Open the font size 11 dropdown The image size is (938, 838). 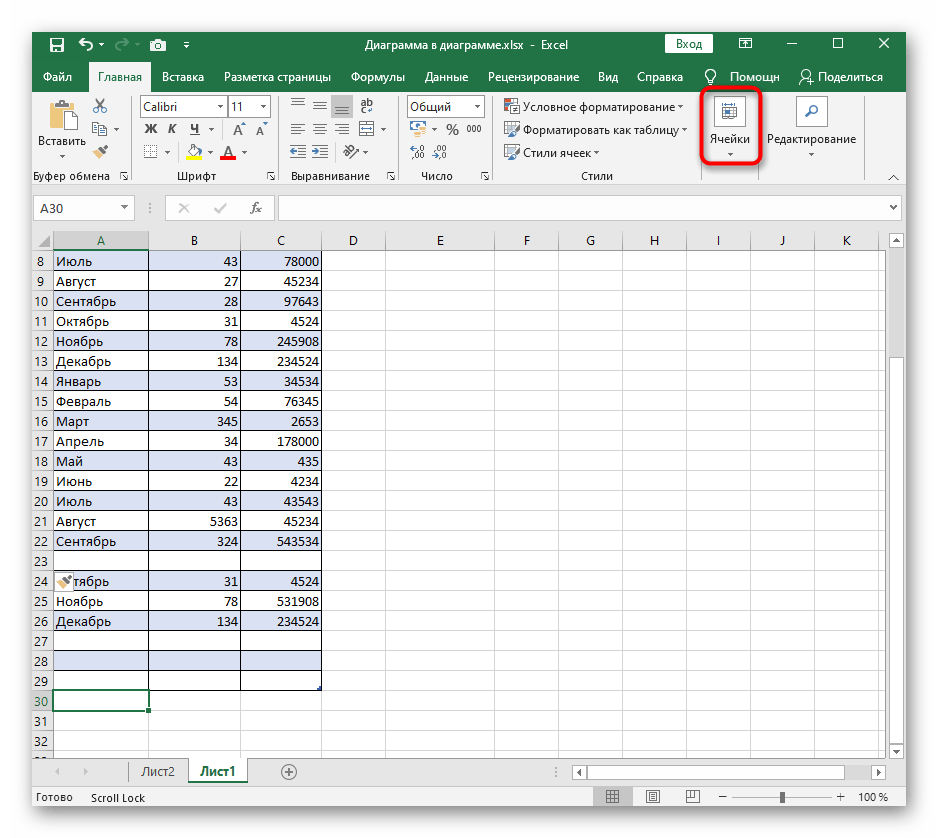[263, 107]
